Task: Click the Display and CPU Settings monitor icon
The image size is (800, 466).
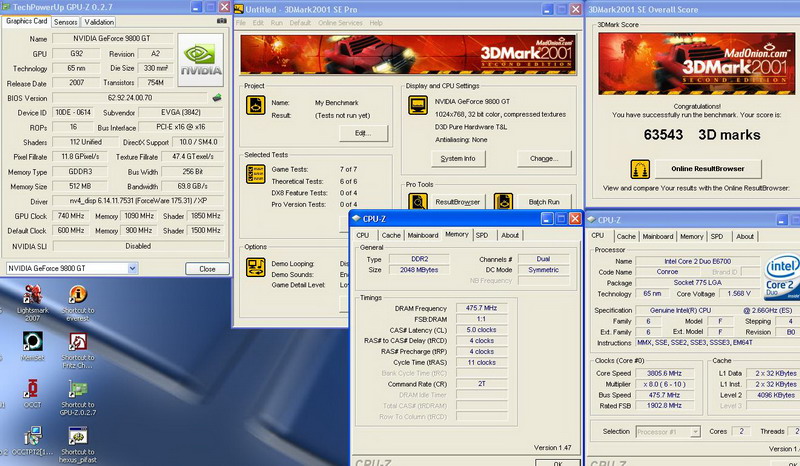Action: (x=418, y=105)
